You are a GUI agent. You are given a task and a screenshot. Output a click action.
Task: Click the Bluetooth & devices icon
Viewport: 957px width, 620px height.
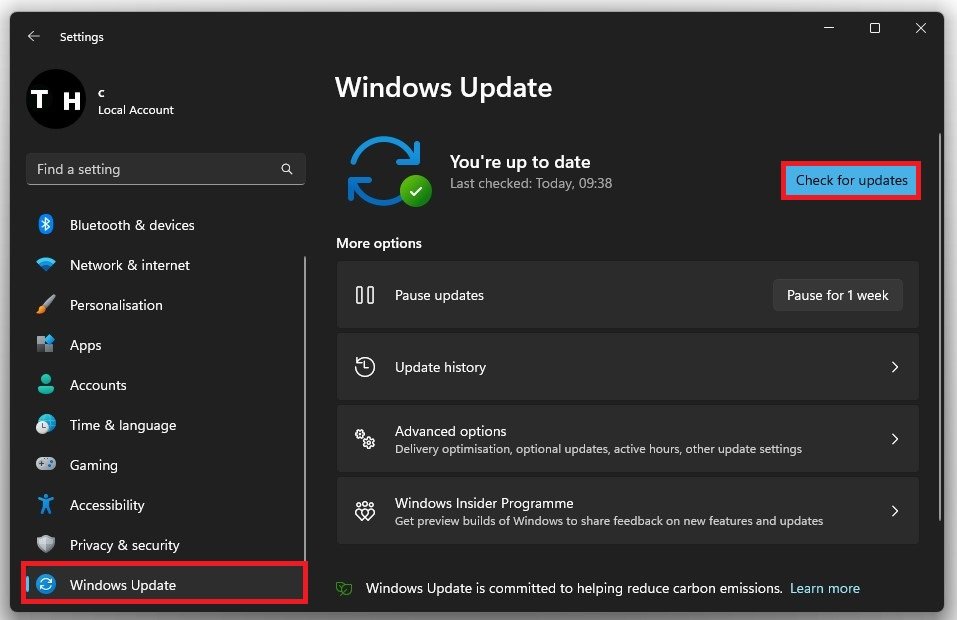coord(46,225)
